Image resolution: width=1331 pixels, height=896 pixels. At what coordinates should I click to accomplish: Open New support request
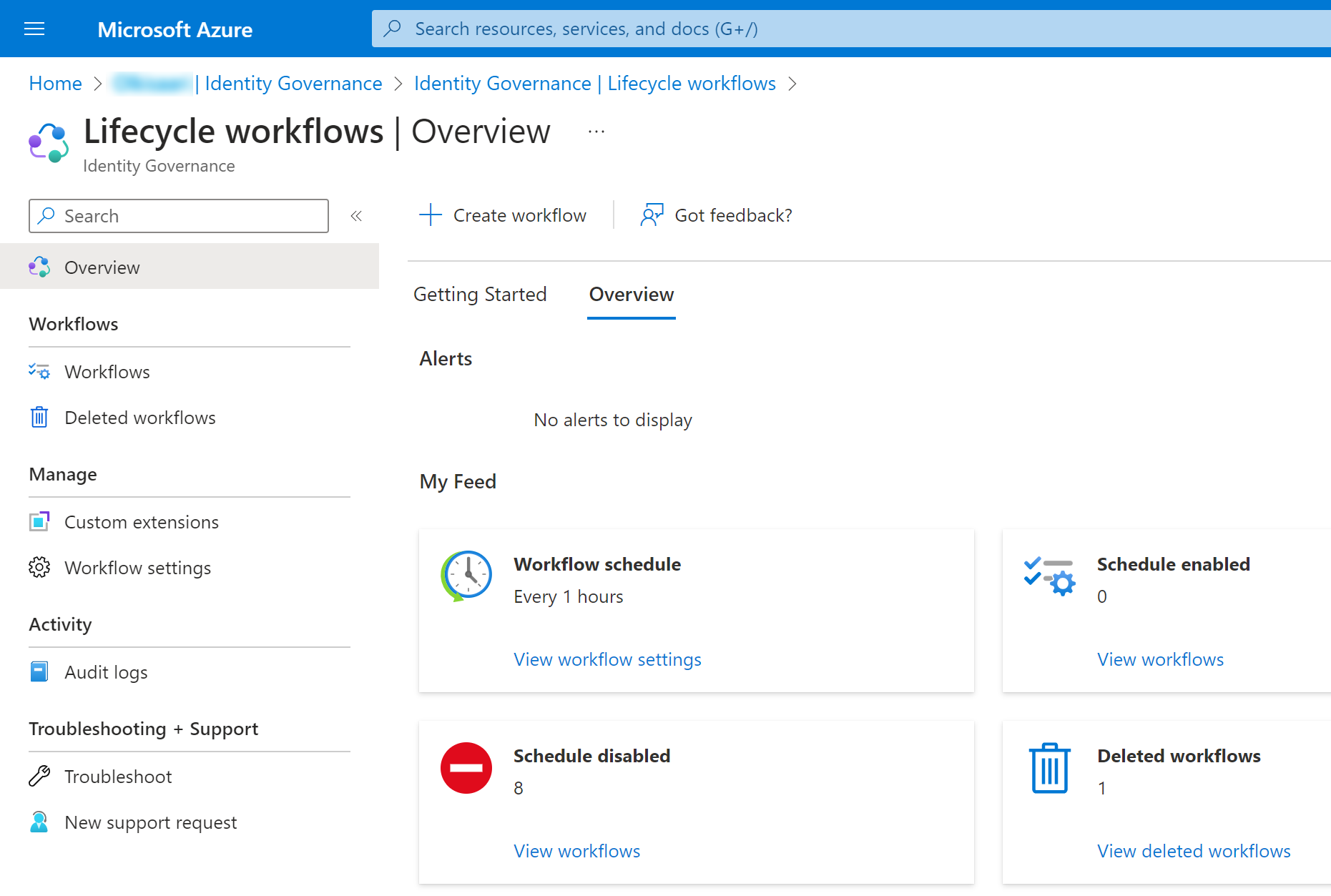(150, 822)
